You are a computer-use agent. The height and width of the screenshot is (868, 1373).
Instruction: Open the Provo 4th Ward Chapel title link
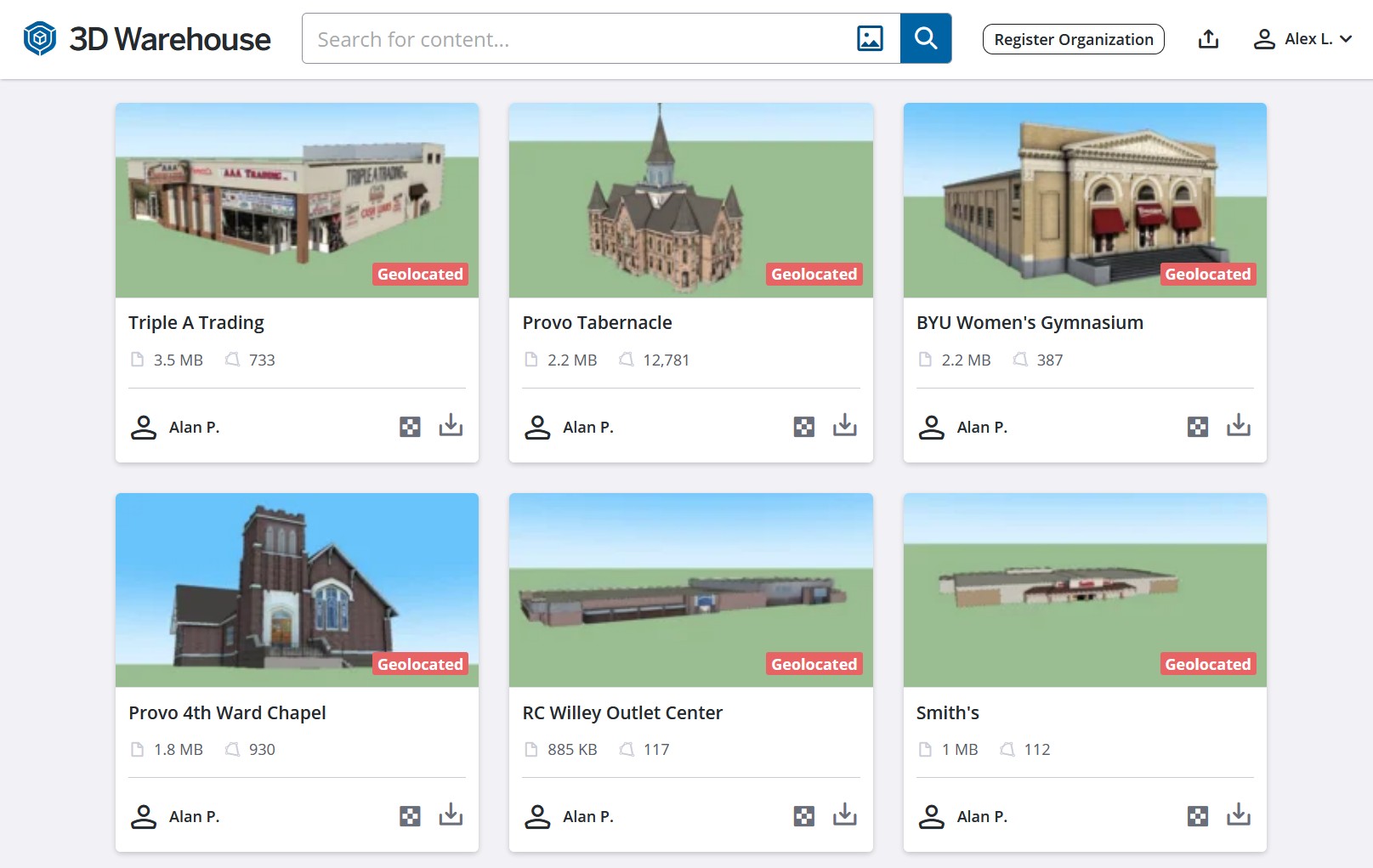coord(227,712)
